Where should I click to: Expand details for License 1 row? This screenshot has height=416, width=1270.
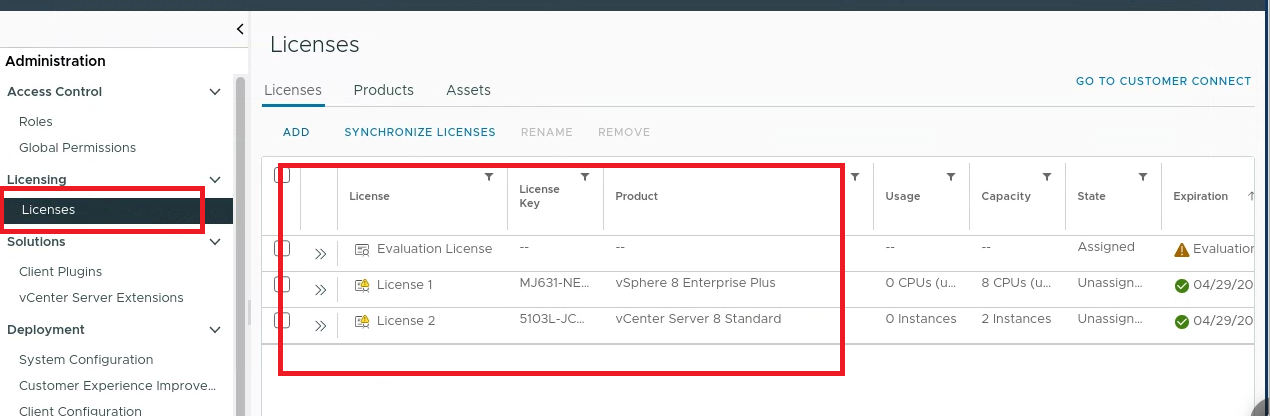(320, 290)
